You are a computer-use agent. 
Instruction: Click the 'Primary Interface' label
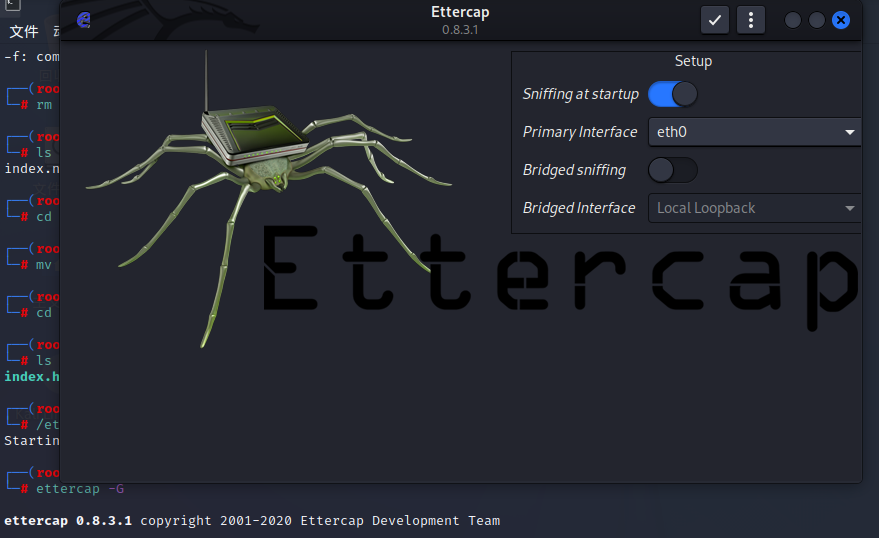click(580, 132)
